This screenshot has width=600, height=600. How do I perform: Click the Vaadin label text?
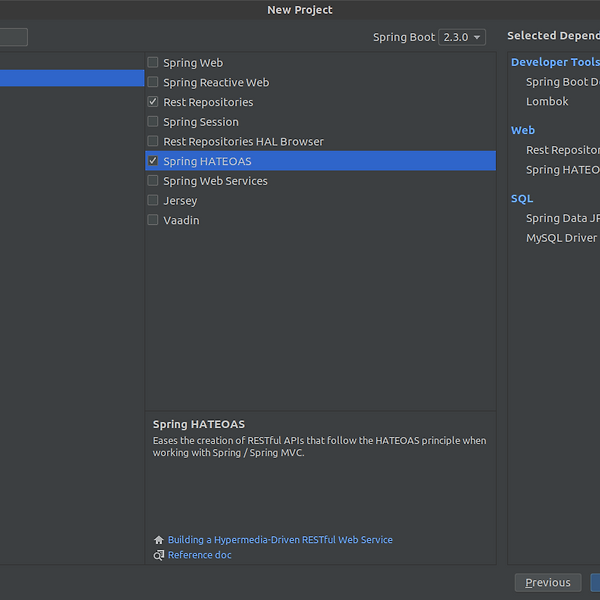[181, 220]
